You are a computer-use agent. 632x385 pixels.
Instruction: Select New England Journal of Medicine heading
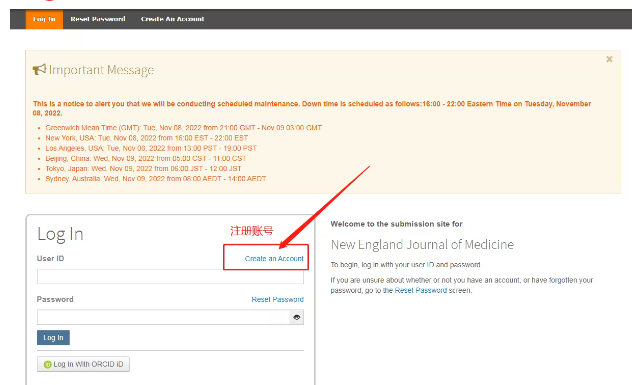point(422,245)
